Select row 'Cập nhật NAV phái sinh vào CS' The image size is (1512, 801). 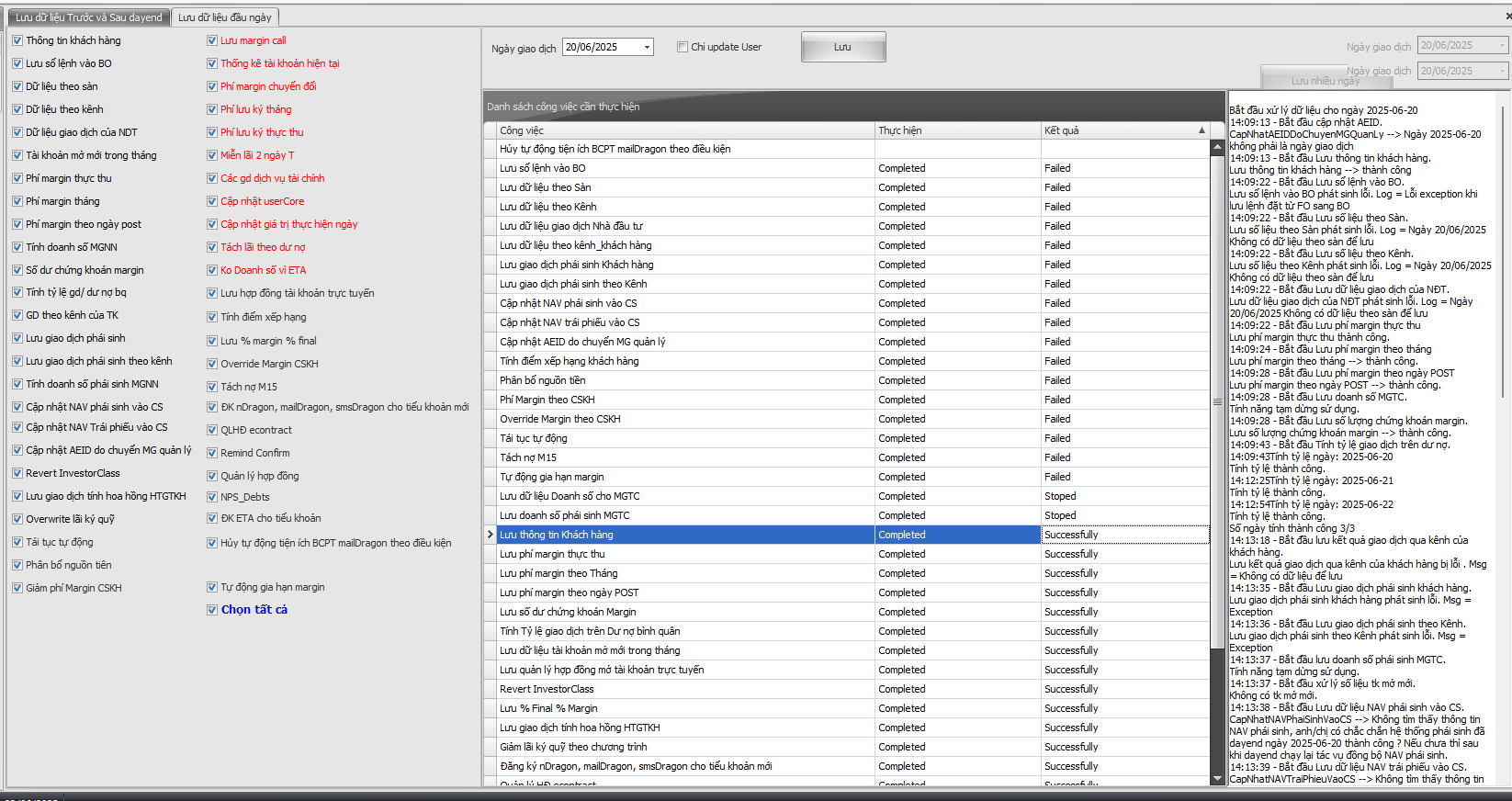(846, 303)
